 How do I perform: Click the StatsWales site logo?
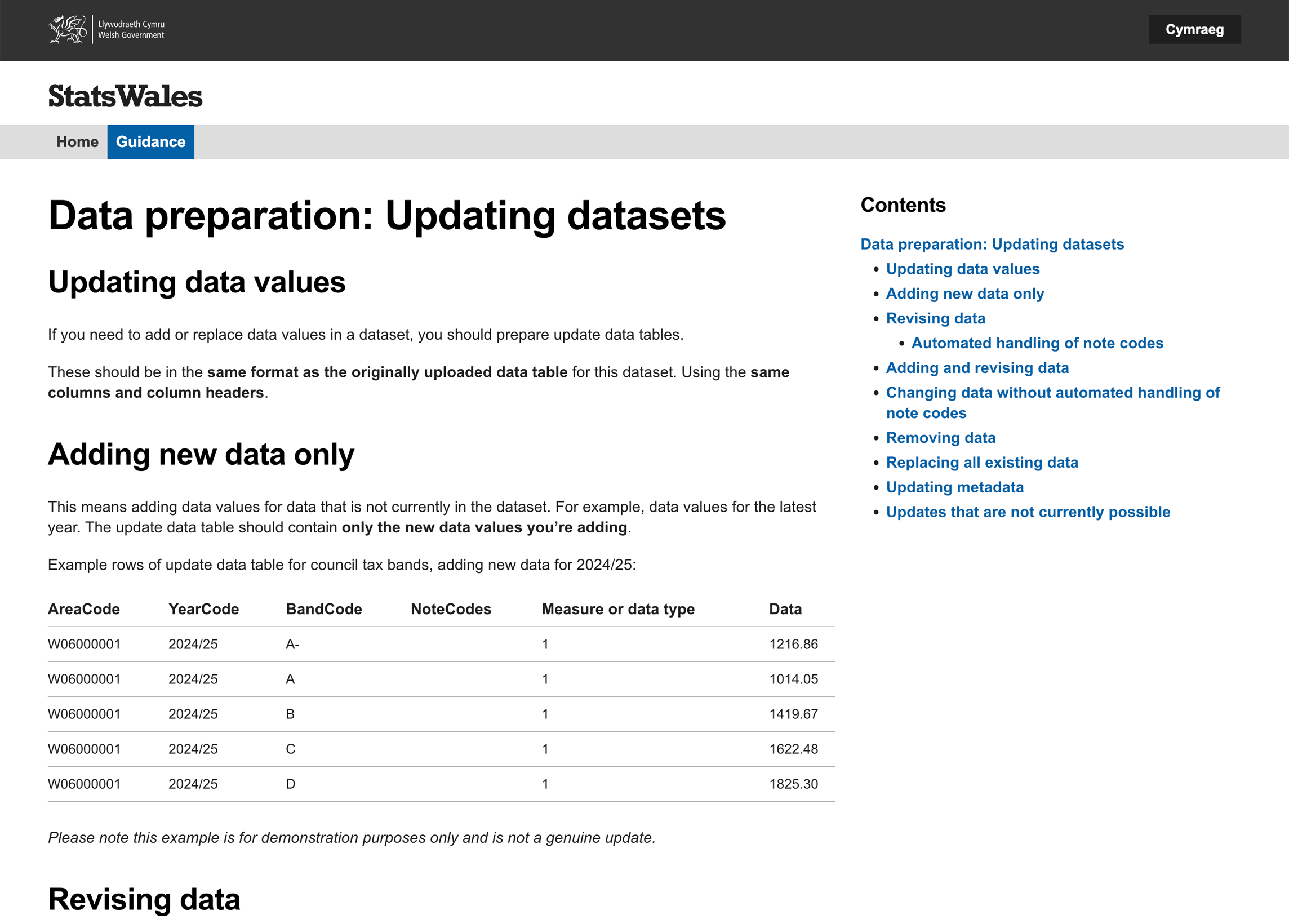point(126,96)
